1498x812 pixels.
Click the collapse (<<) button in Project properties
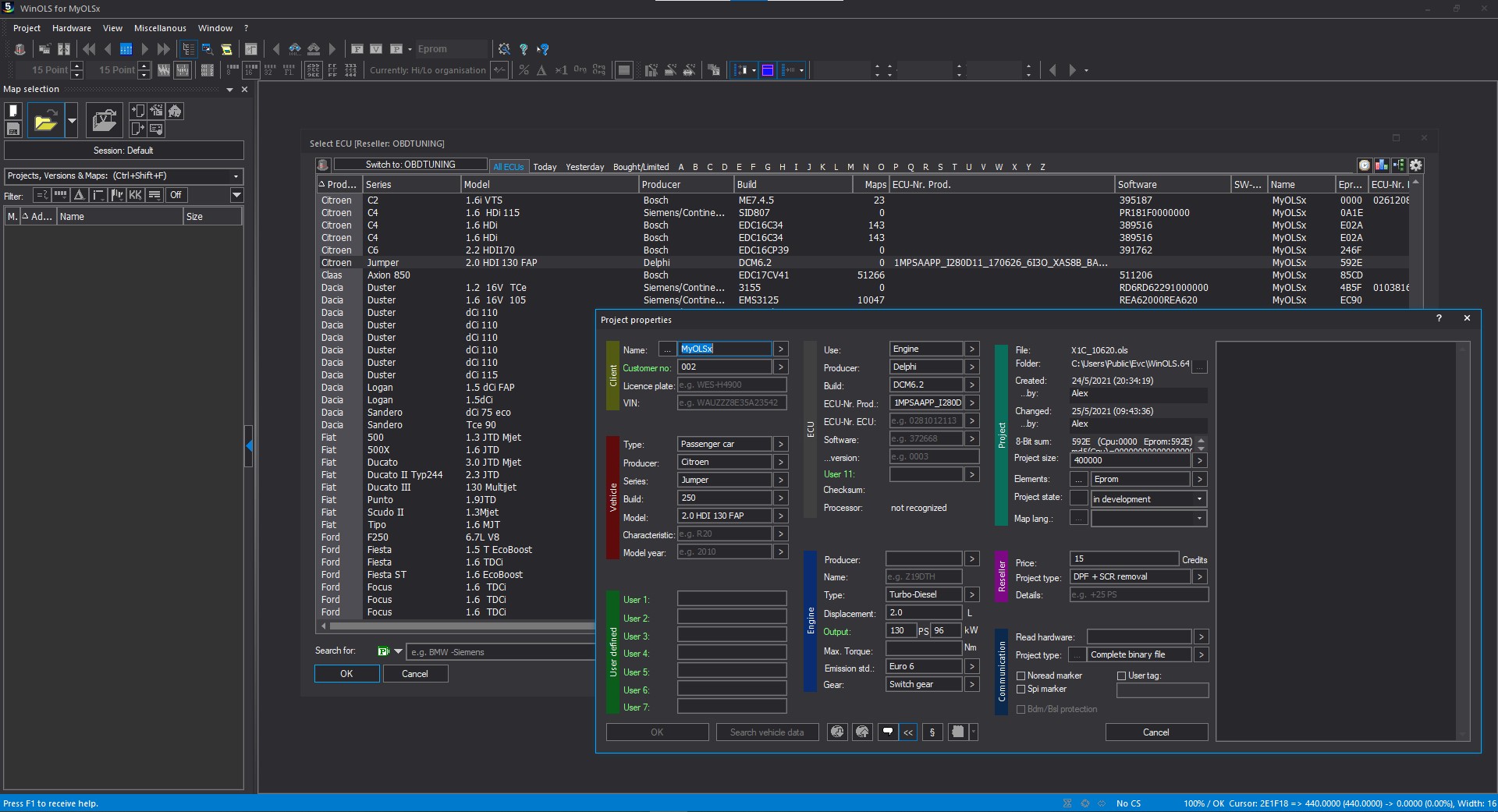click(x=908, y=732)
